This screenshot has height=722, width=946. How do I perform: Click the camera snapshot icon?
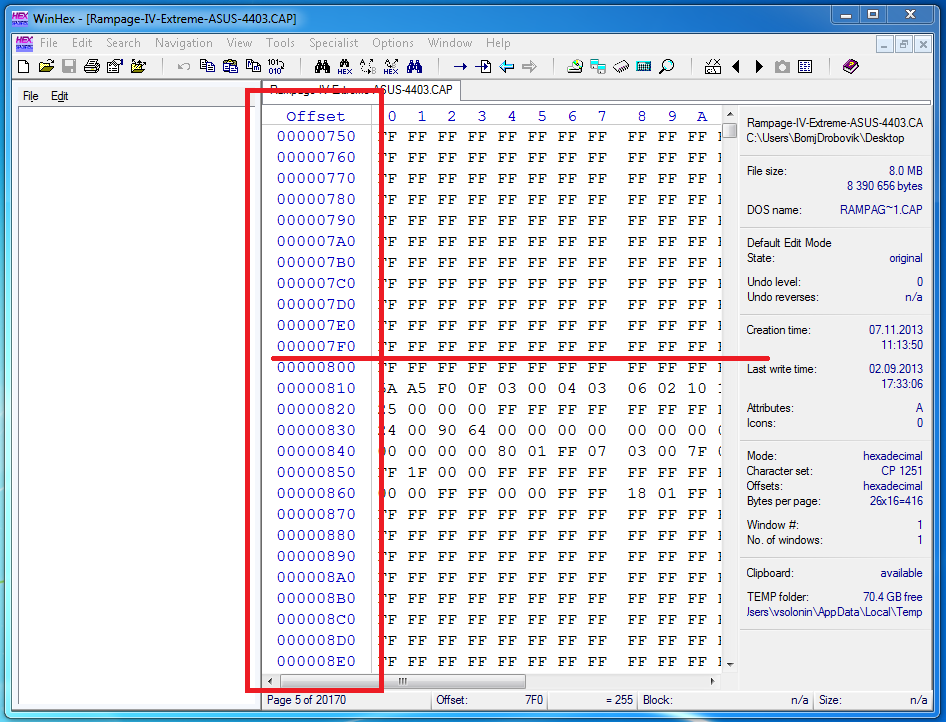[x=782, y=66]
